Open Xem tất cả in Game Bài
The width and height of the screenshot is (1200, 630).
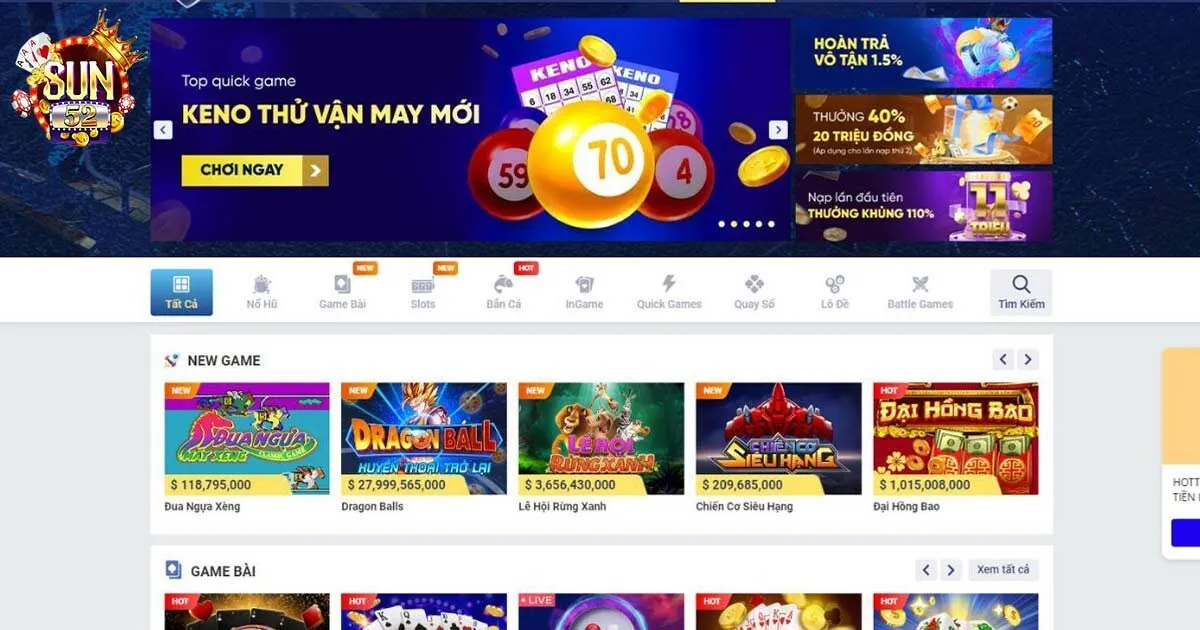tap(1003, 570)
